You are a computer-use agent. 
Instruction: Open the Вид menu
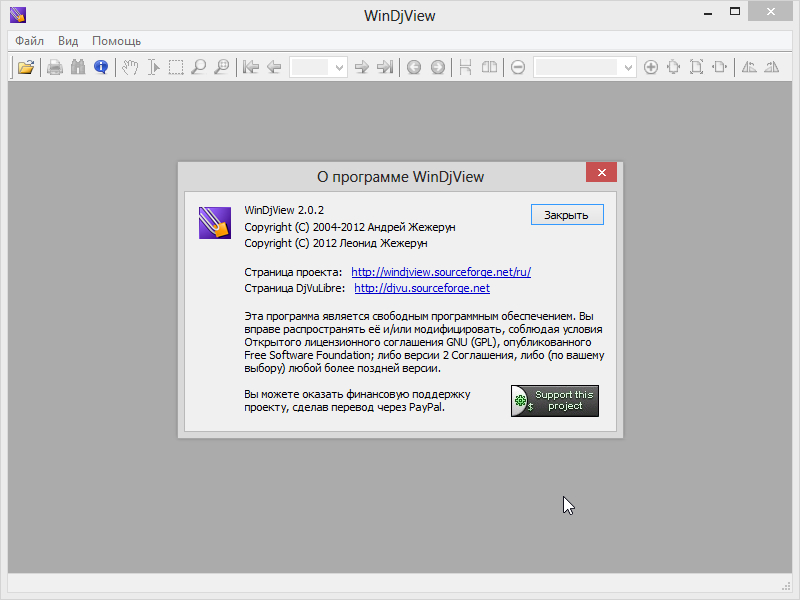(x=67, y=41)
